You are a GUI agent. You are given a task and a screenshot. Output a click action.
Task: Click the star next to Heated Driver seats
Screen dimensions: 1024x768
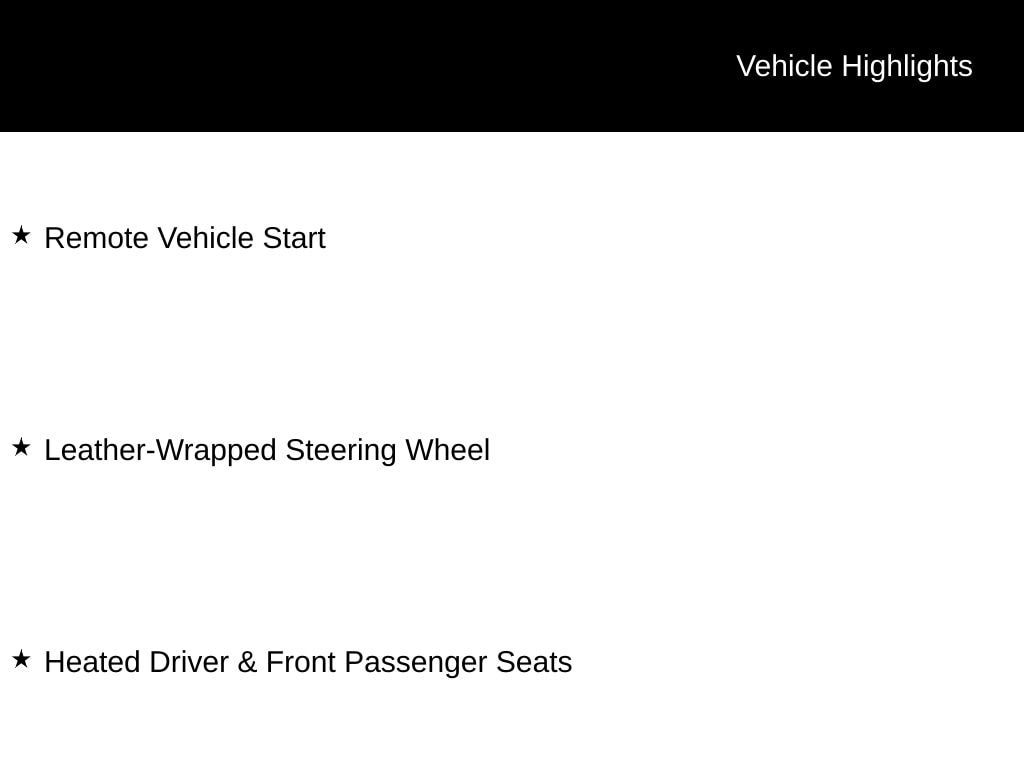click(x=21, y=660)
